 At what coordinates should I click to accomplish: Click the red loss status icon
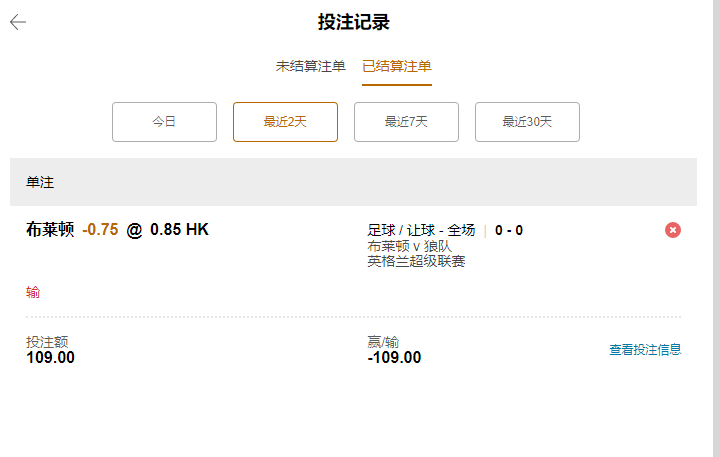click(x=673, y=230)
